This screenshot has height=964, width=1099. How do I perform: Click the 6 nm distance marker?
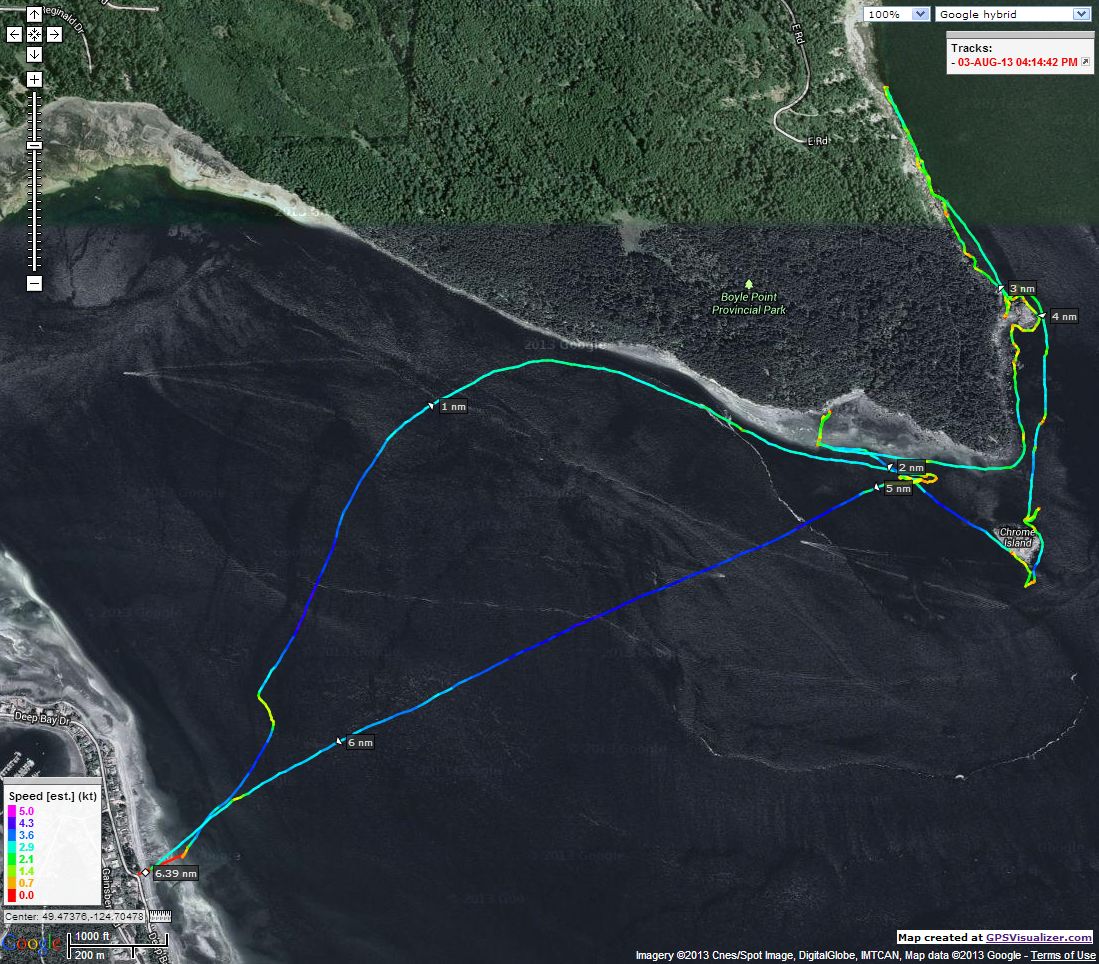[x=360, y=742]
